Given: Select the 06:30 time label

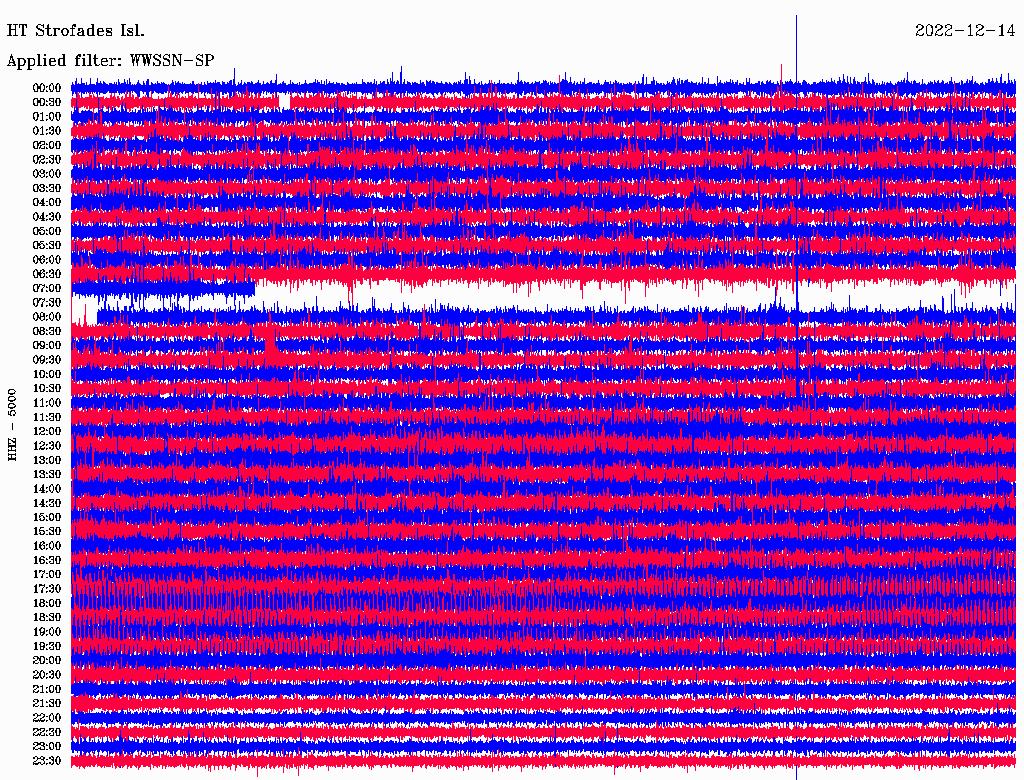Looking at the screenshot, I should click(x=47, y=274).
